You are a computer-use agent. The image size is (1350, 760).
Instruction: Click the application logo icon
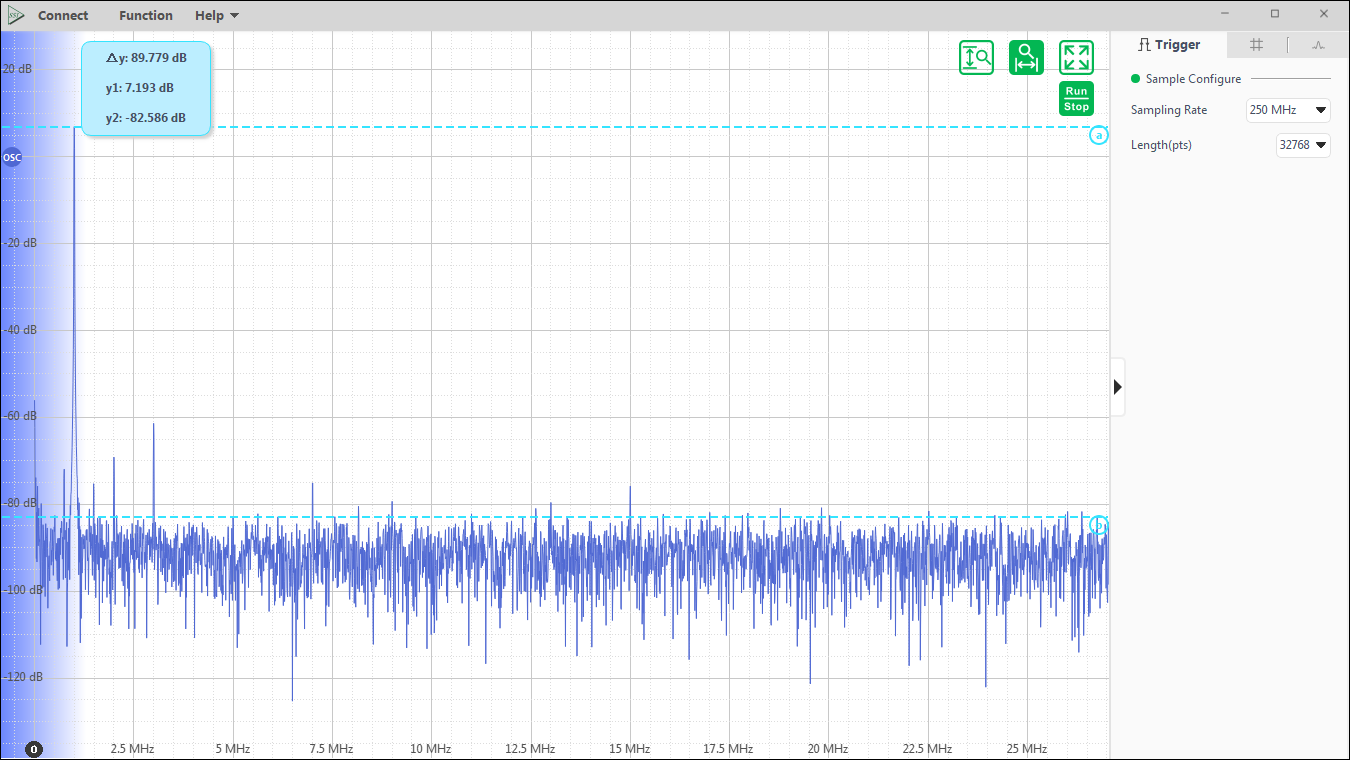pyautogui.click(x=16, y=15)
